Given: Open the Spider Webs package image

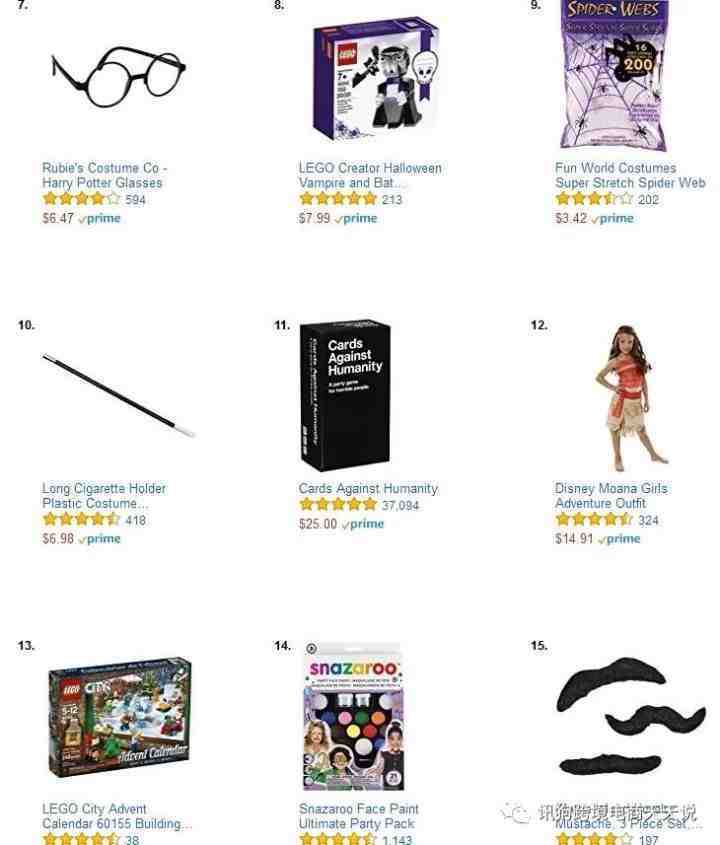Looking at the screenshot, I should (x=614, y=75).
